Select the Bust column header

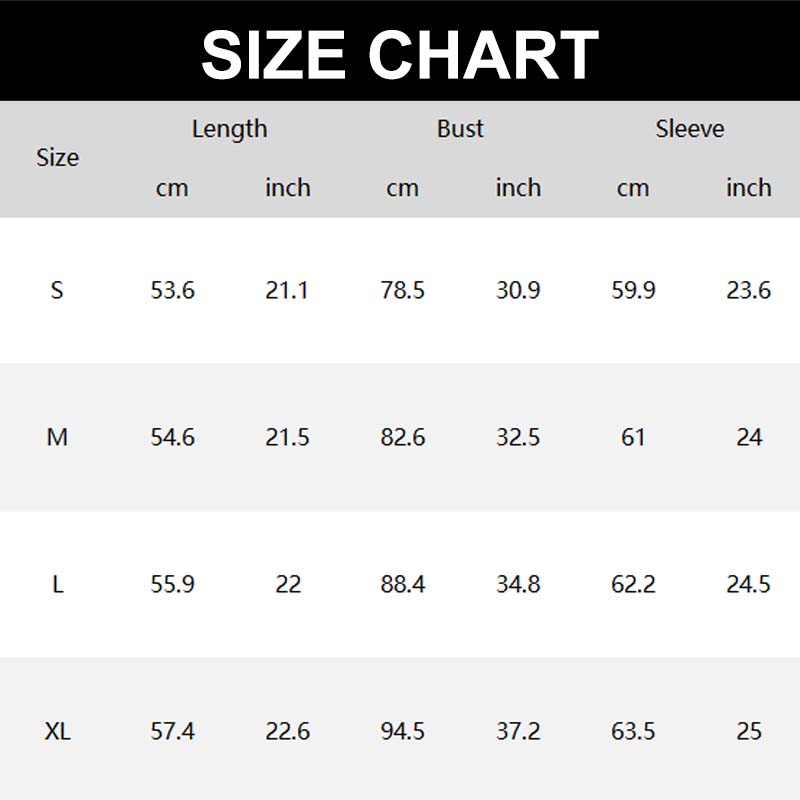coord(460,129)
